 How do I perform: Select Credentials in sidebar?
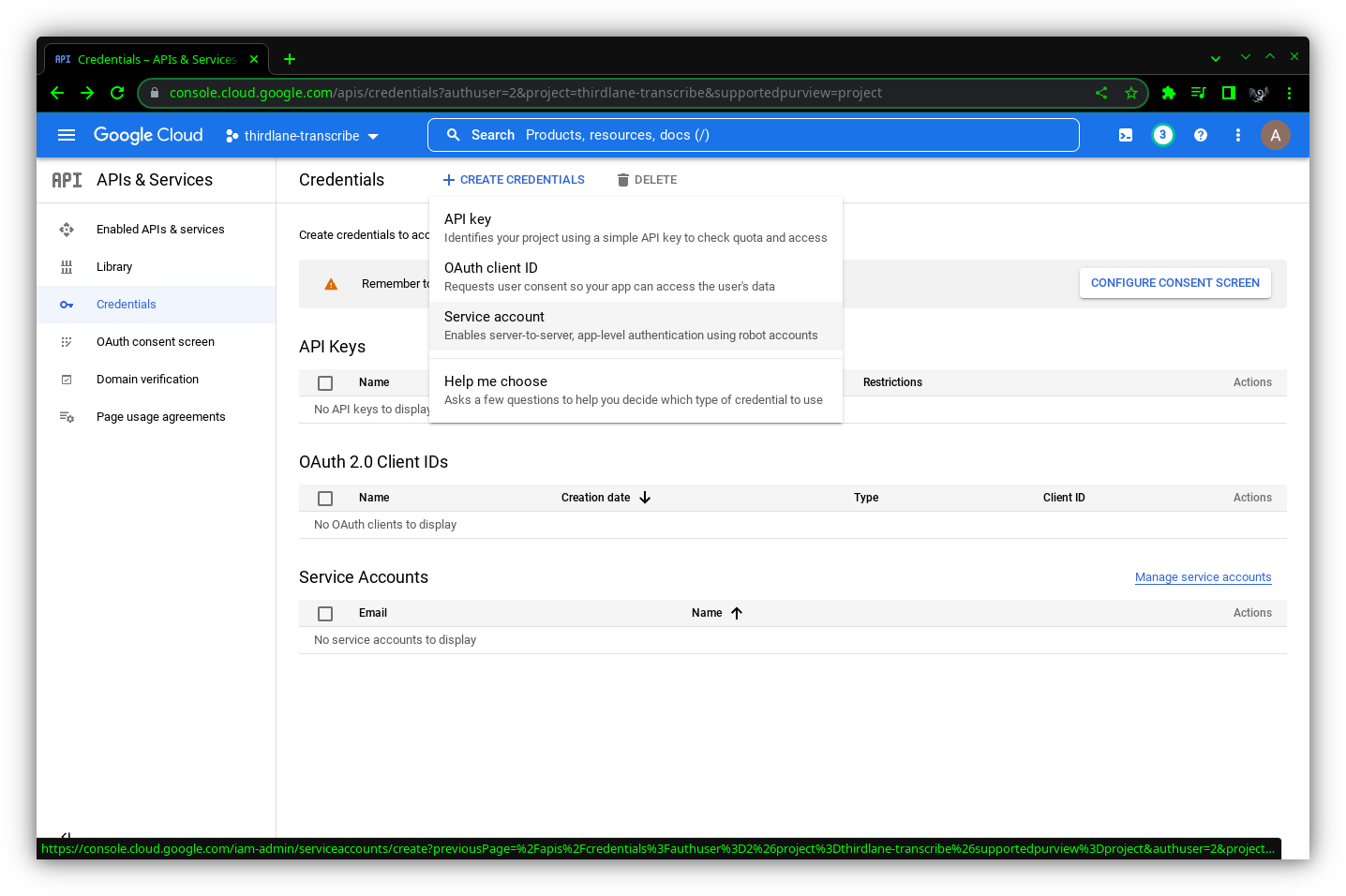[x=156, y=305]
